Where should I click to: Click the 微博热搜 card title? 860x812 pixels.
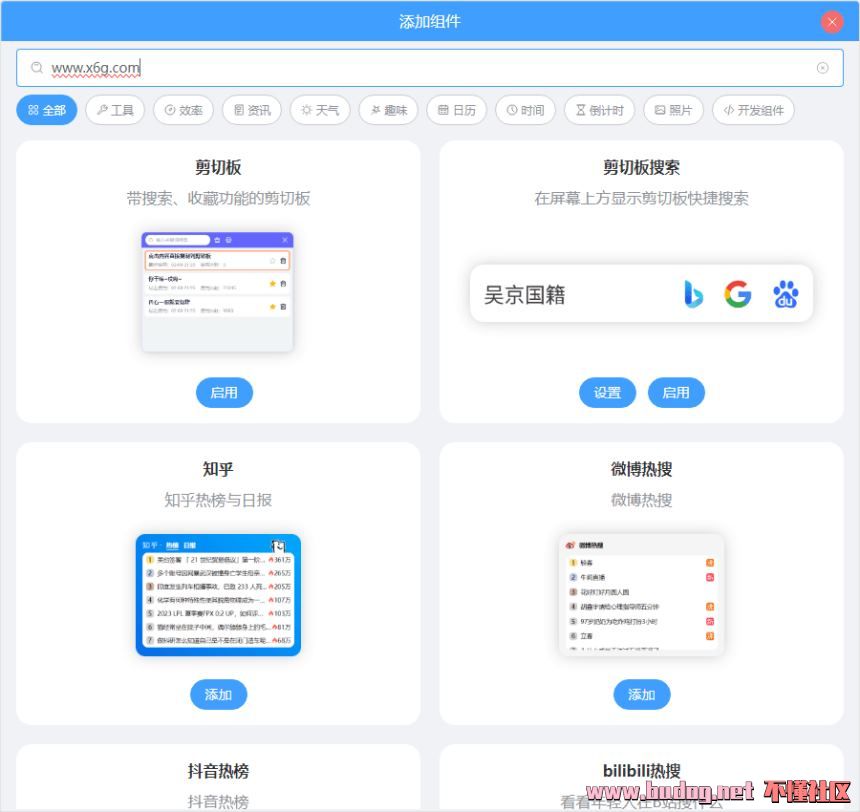[641, 469]
